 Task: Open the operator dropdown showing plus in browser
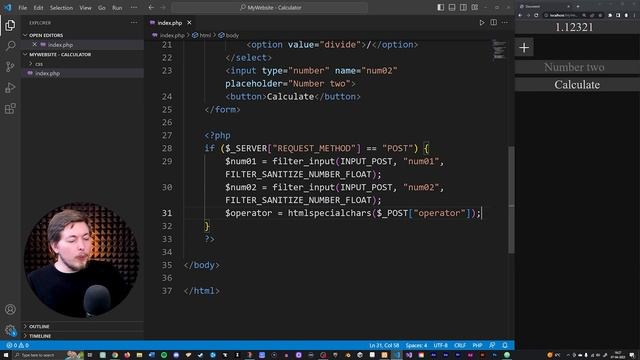click(524, 47)
